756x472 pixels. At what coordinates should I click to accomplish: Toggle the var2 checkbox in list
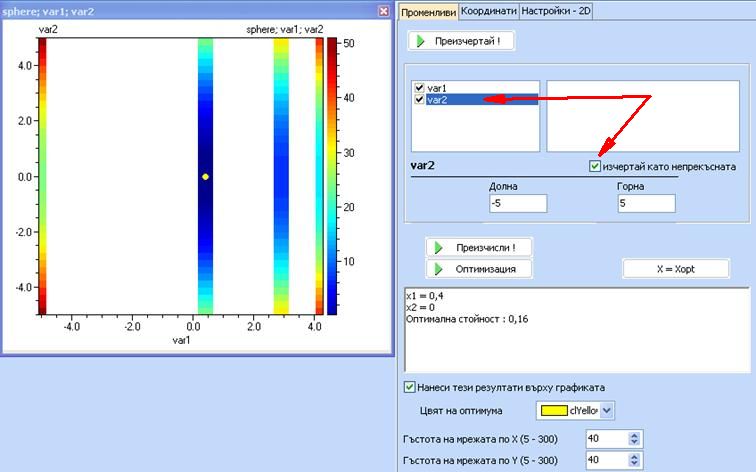pyautogui.click(x=420, y=100)
